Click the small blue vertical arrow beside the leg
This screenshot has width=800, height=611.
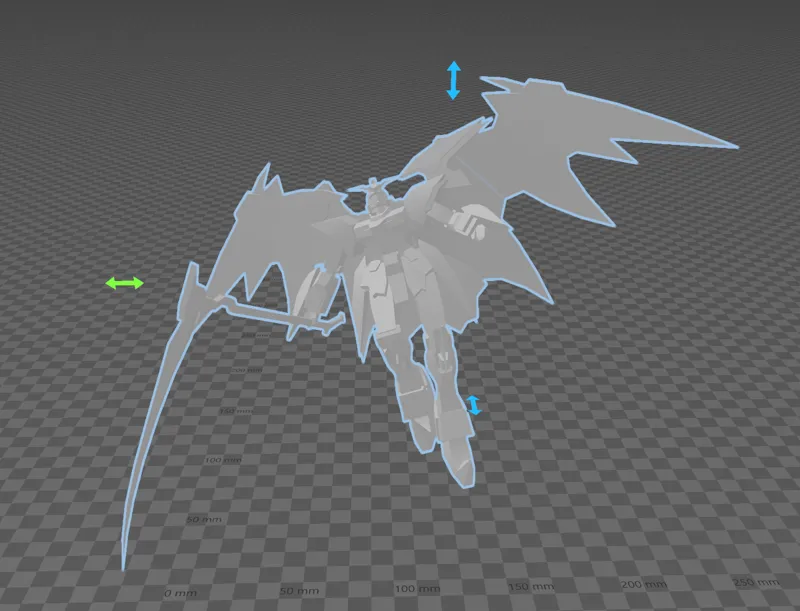(474, 405)
